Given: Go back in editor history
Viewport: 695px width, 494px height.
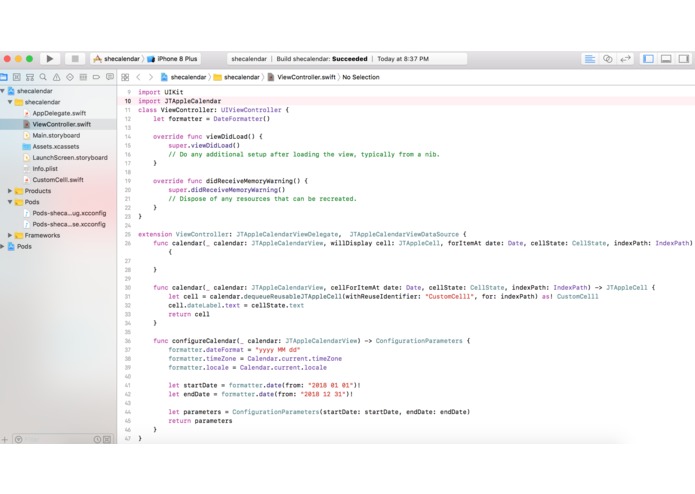Looking at the screenshot, I should [138, 77].
